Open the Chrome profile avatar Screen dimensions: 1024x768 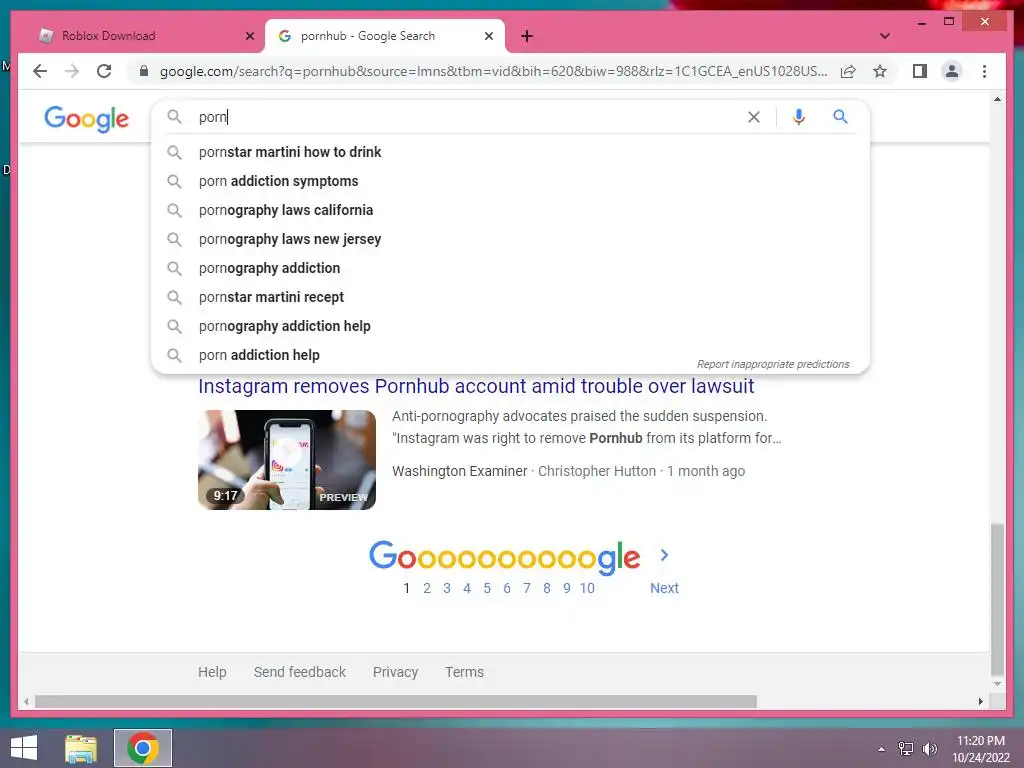point(952,71)
